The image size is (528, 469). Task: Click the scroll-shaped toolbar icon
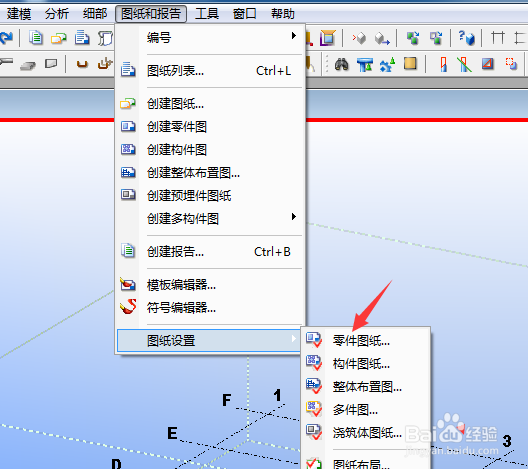pyautogui.click(x=105, y=38)
